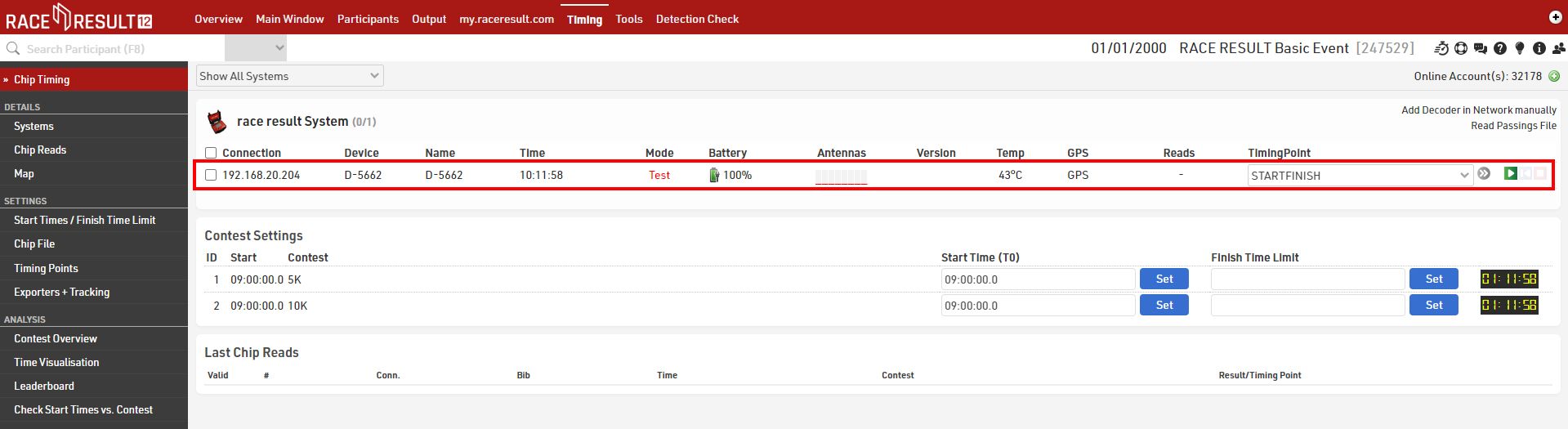The image size is (1568, 429).
Task: Click the plus icon in red header
Action: tap(1556, 17)
